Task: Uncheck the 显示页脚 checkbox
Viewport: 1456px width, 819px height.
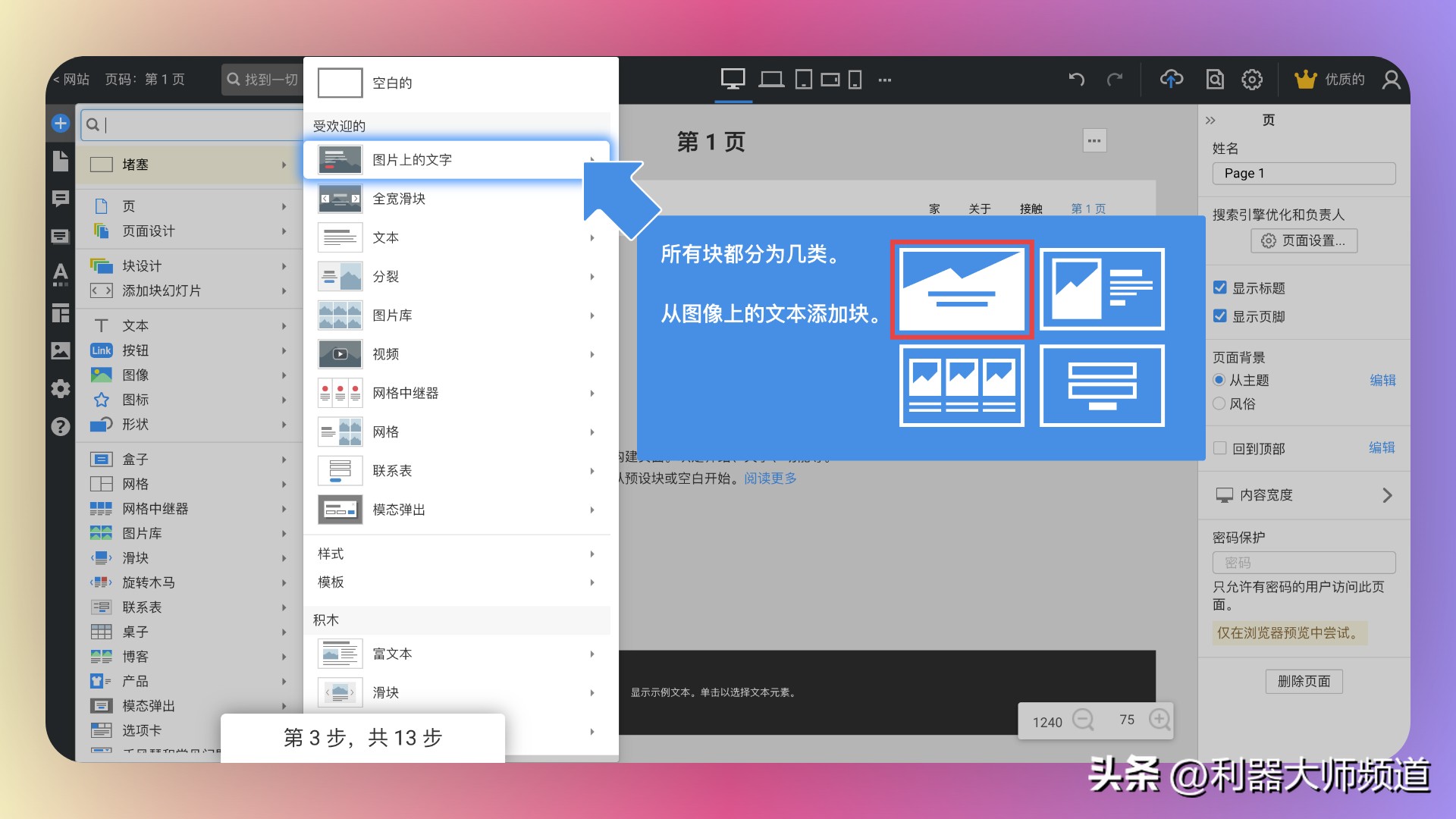Action: pos(1219,317)
